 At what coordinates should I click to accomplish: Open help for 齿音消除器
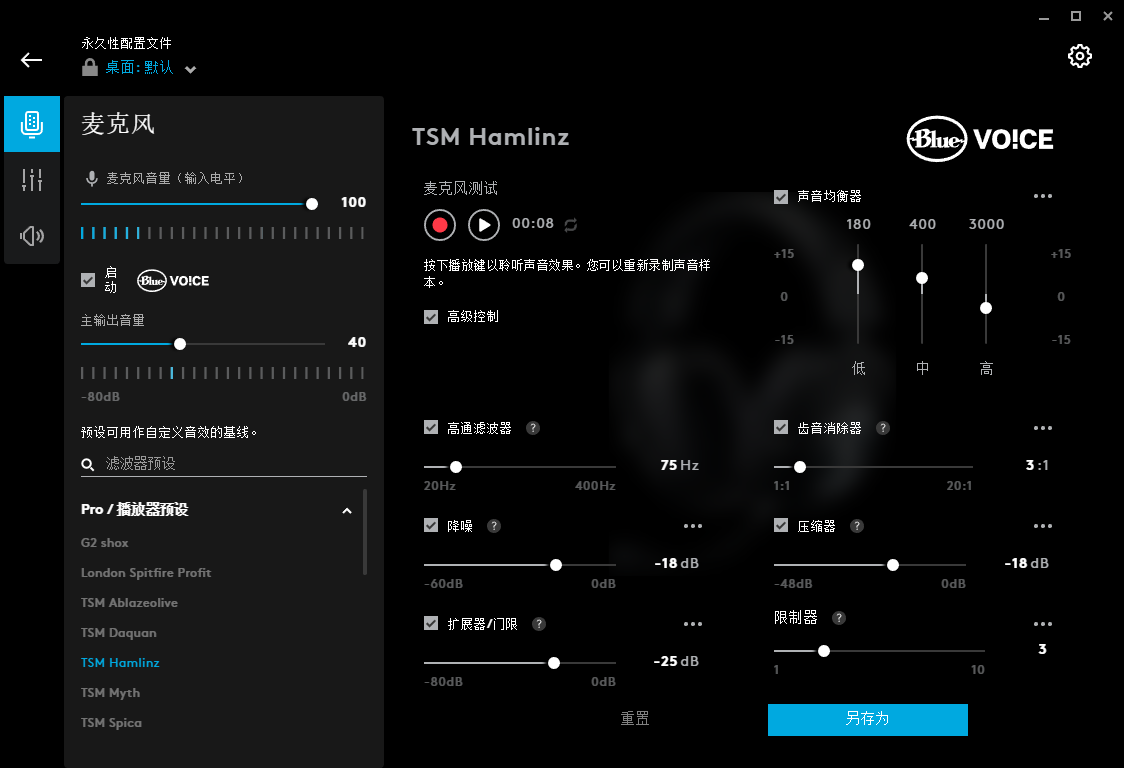point(883,428)
